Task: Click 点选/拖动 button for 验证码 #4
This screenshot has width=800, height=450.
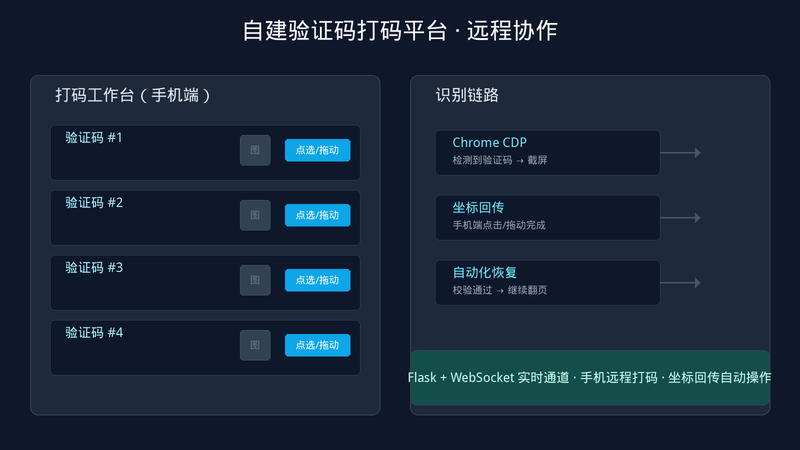Action: pos(317,345)
